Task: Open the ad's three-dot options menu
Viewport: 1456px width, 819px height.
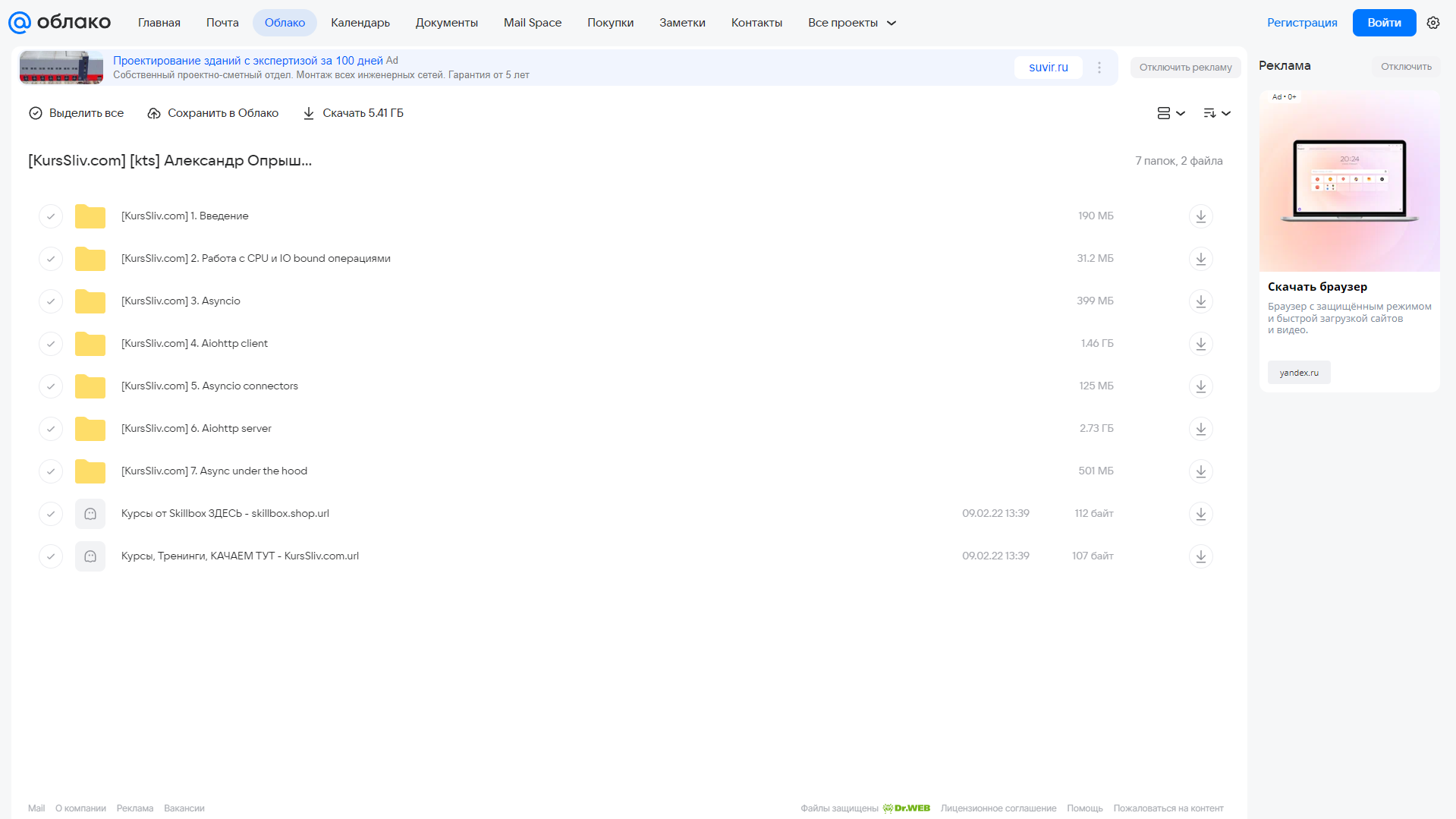Action: point(1099,68)
